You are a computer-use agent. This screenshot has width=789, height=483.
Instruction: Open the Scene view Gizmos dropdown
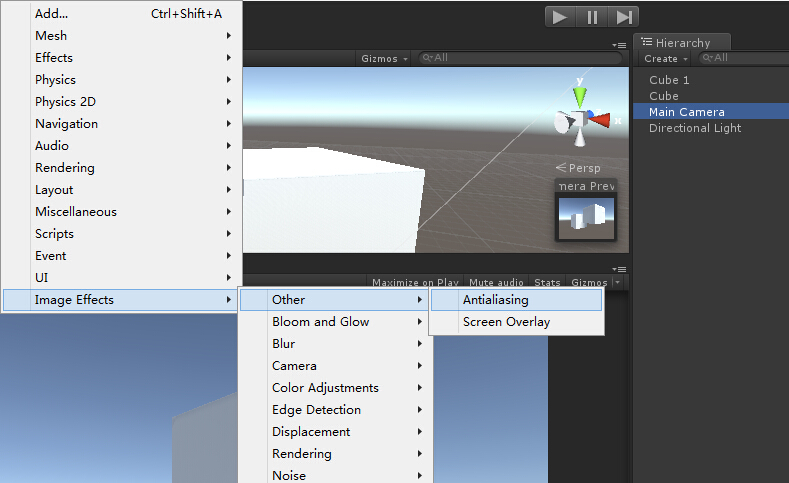click(384, 58)
